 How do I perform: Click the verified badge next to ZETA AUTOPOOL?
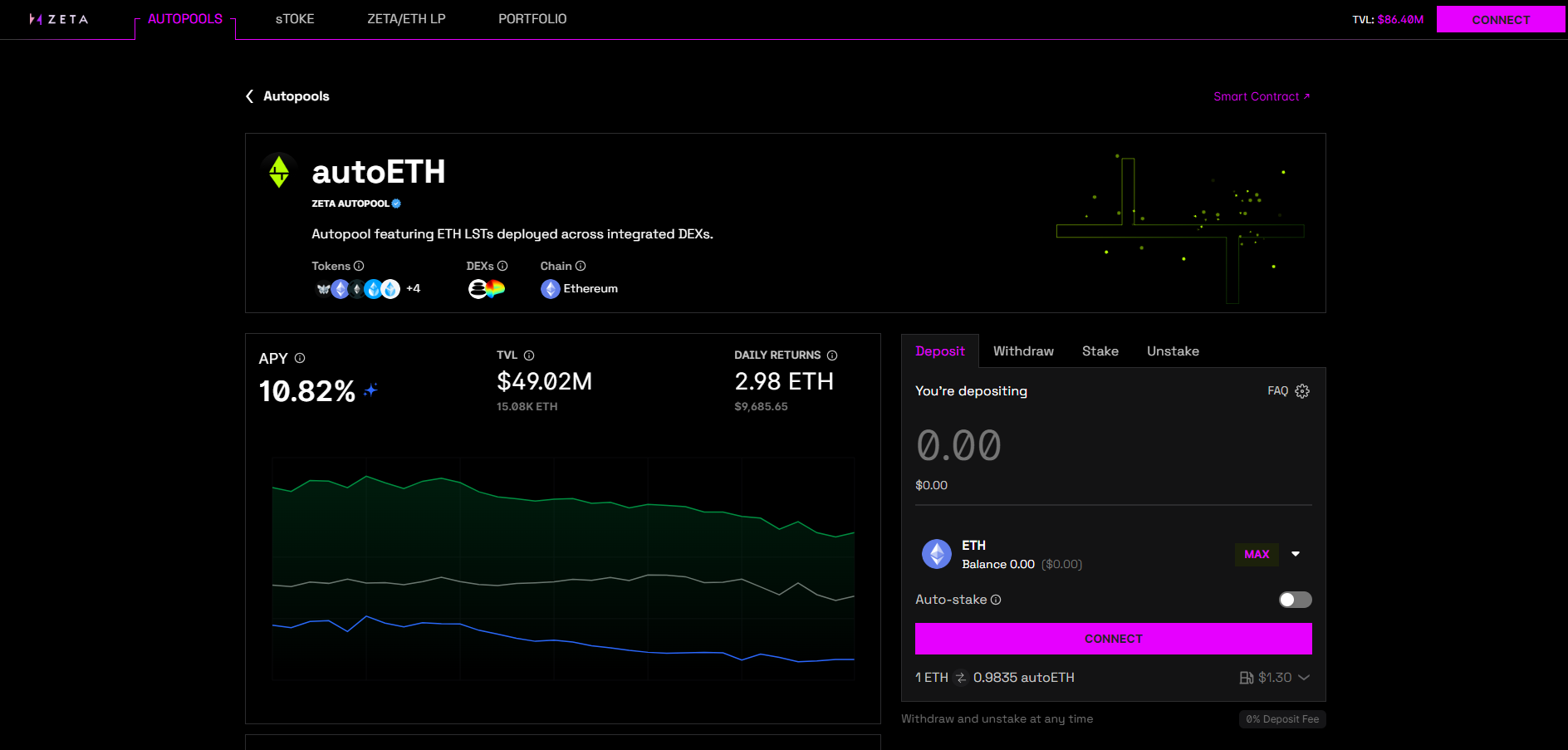pos(396,203)
